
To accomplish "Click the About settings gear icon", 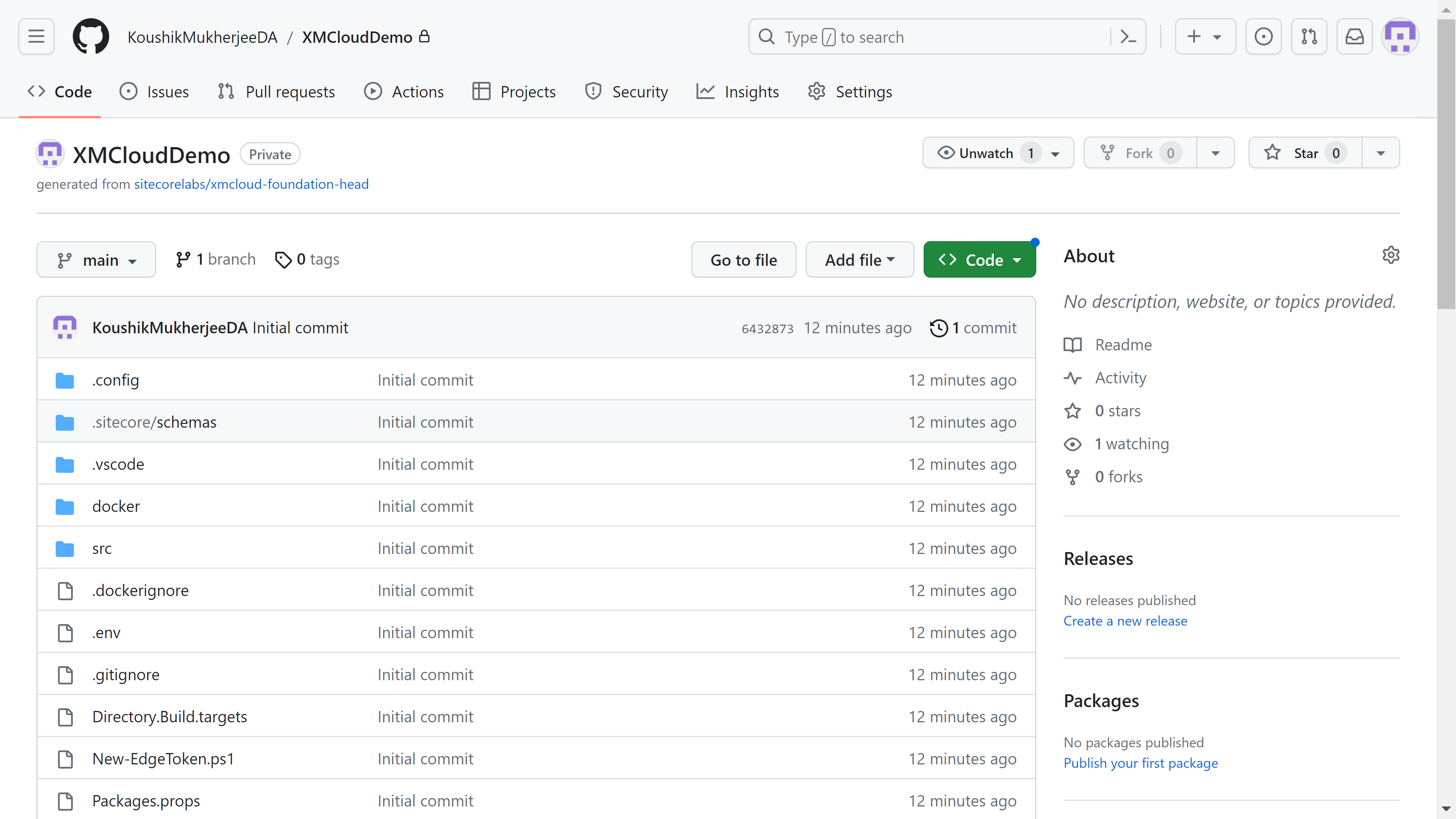I will (x=1390, y=255).
